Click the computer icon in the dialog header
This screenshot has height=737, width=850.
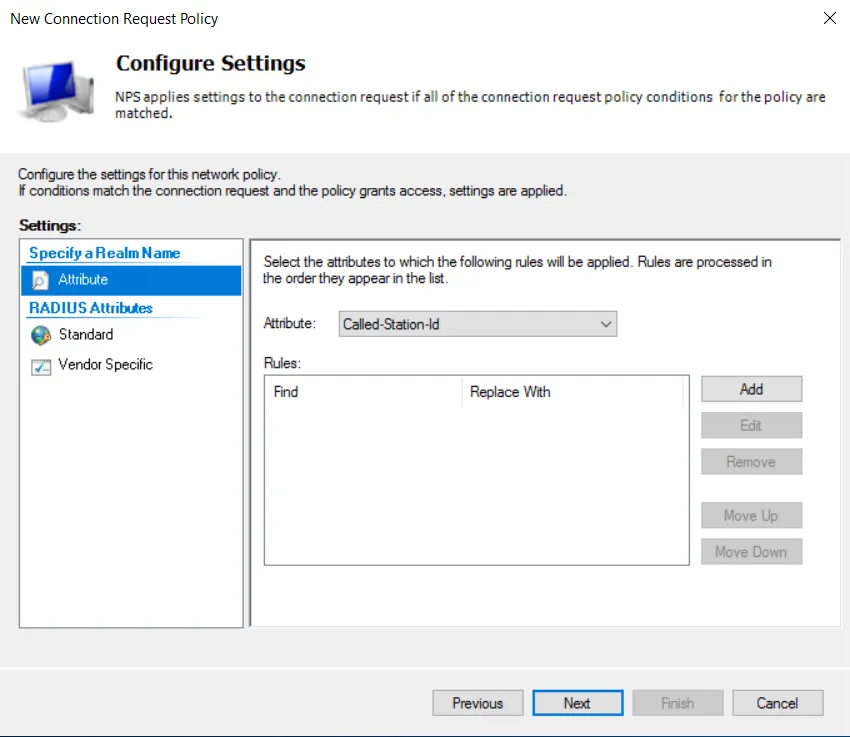tap(55, 88)
